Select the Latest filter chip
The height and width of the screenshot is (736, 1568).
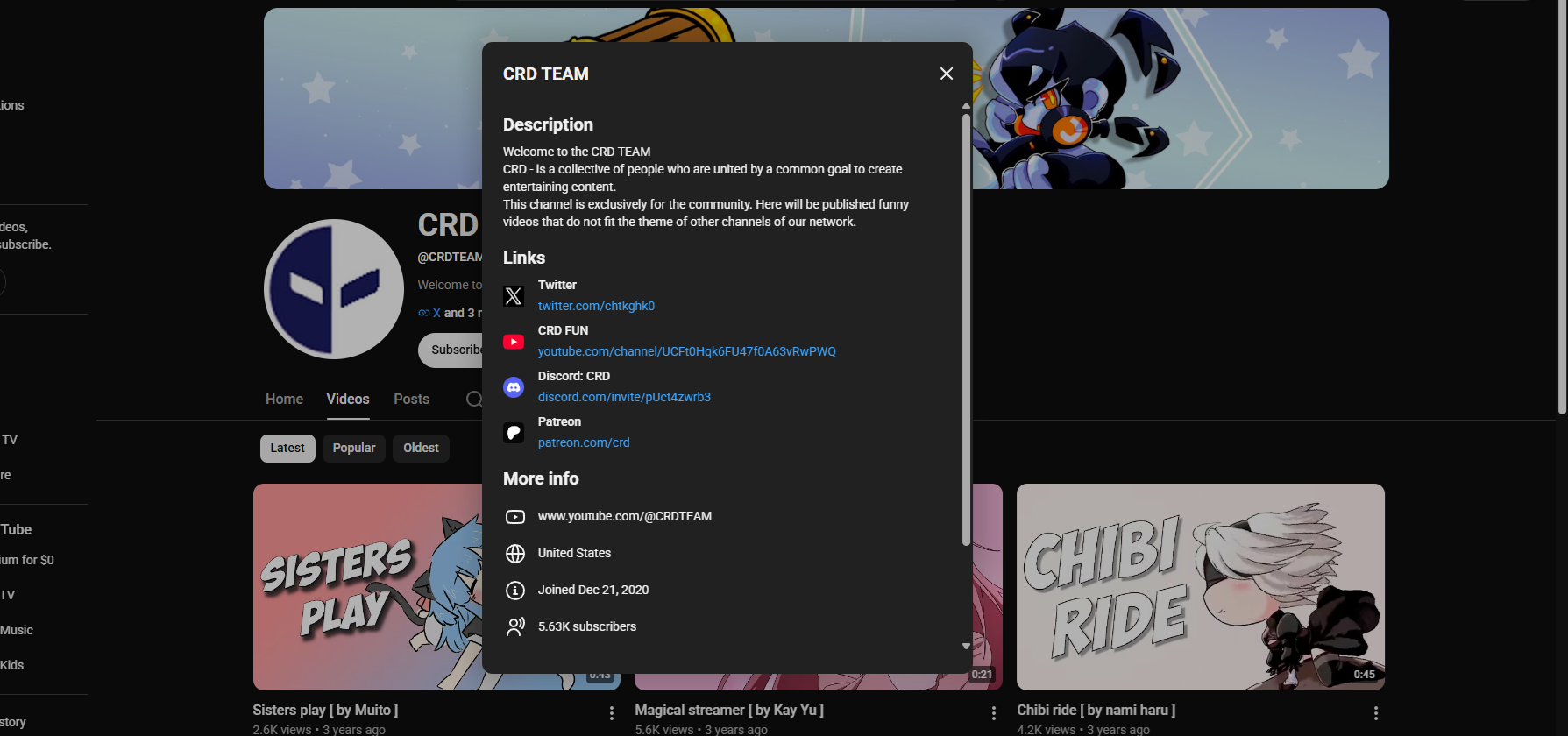(x=287, y=449)
